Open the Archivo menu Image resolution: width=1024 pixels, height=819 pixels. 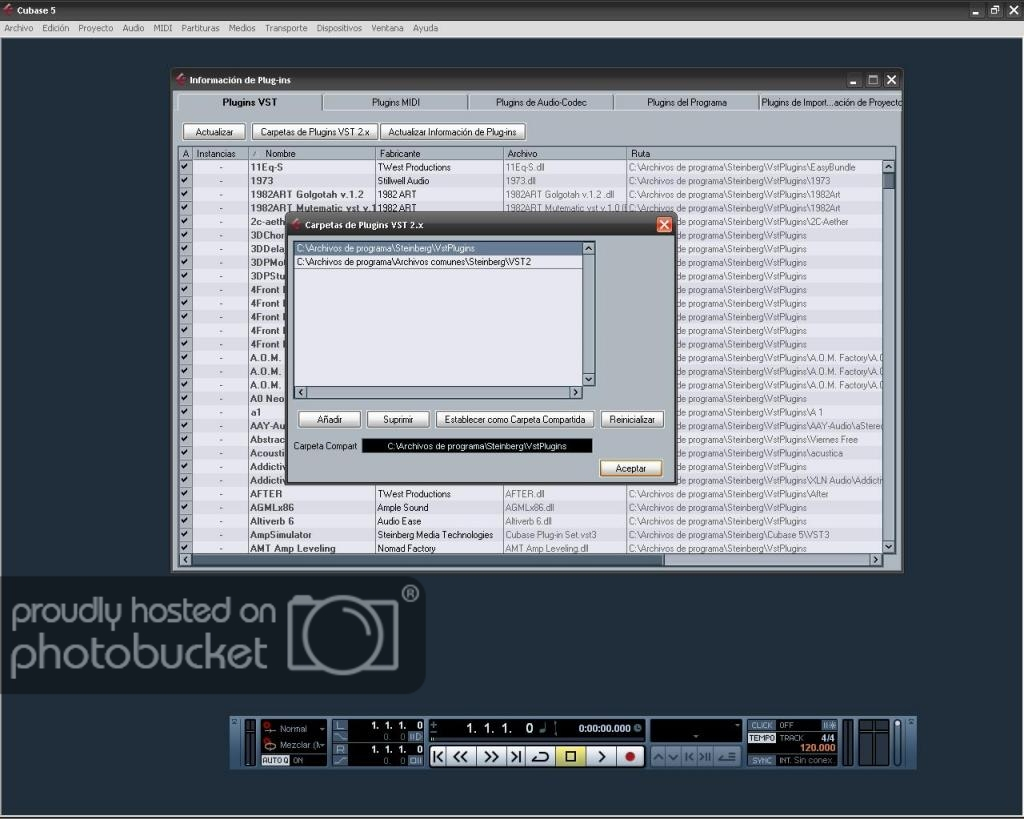18,28
